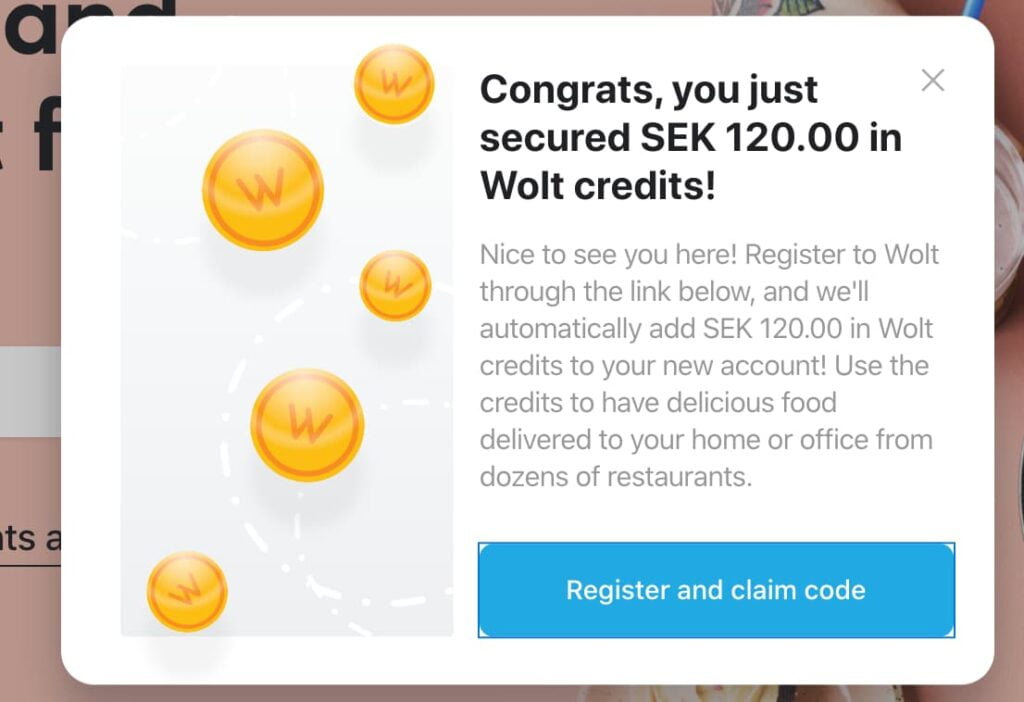The height and width of the screenshot is (702, 1024).
Task: Click the Register and claim code button
Action: 716,590
